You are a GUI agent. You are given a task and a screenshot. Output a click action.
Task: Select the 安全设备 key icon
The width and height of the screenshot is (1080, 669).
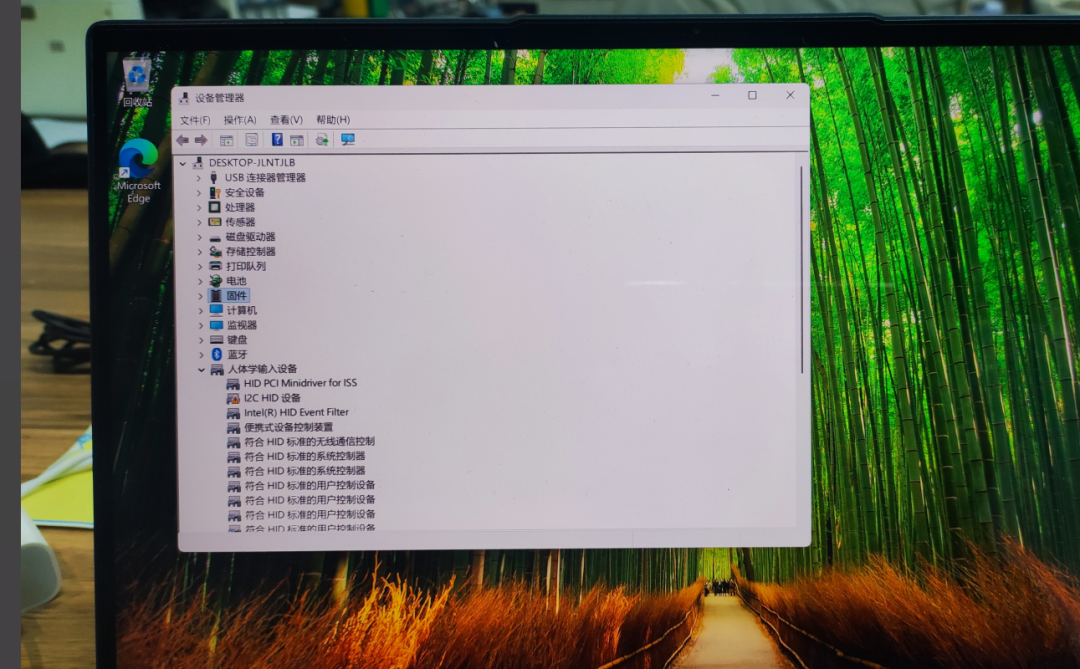[215, 193]
